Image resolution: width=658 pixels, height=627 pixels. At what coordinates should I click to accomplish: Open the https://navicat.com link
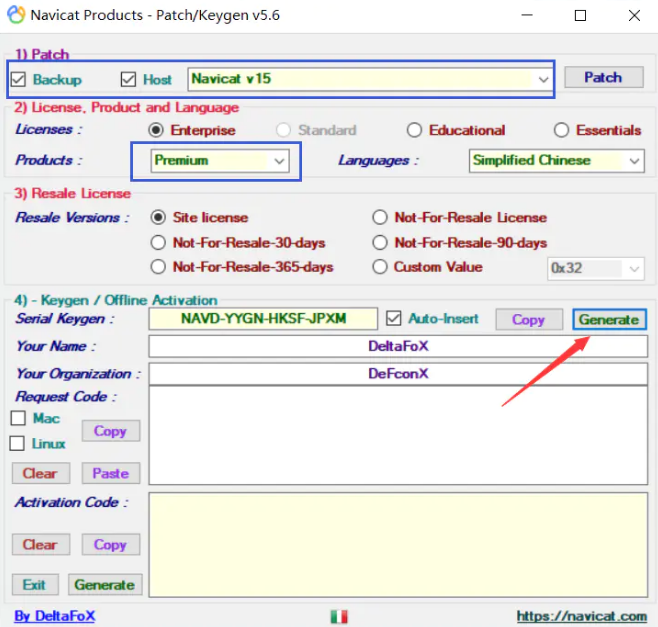(582, 616)
